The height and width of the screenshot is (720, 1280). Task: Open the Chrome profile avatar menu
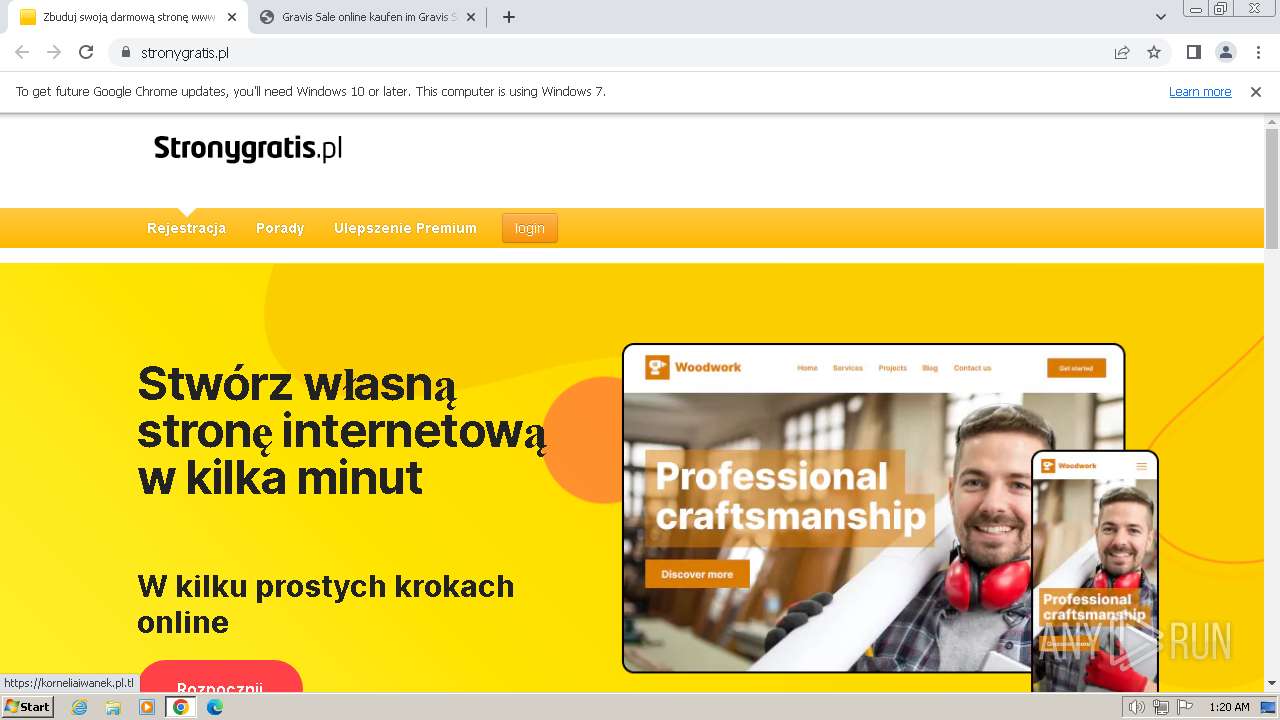click(1225, 52)
